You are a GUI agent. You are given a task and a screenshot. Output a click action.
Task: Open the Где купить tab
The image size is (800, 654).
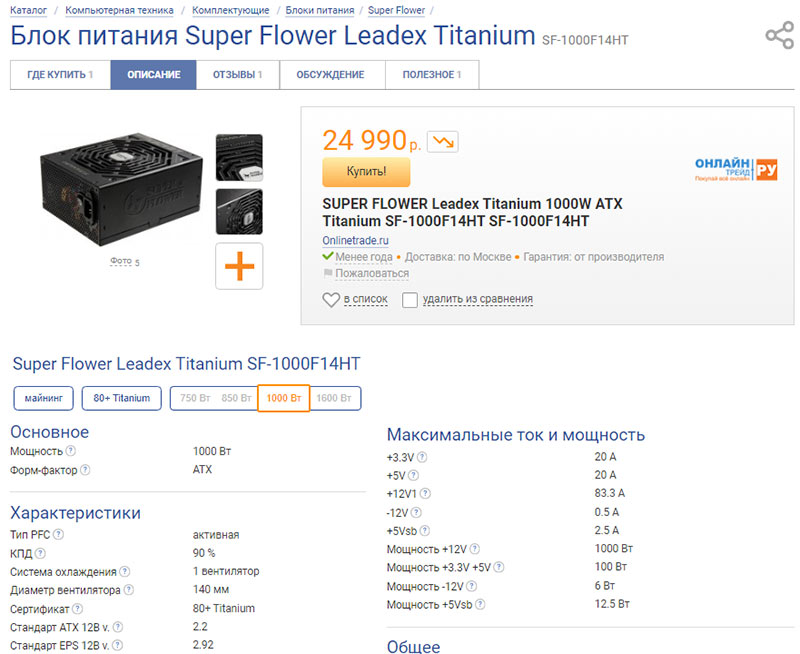60,75
